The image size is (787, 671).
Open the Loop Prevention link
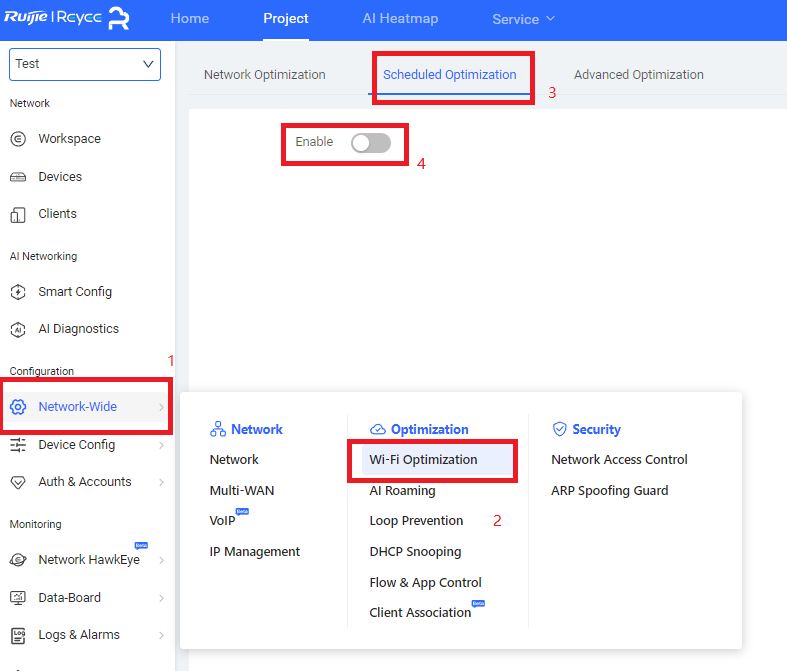coord(416,521)
